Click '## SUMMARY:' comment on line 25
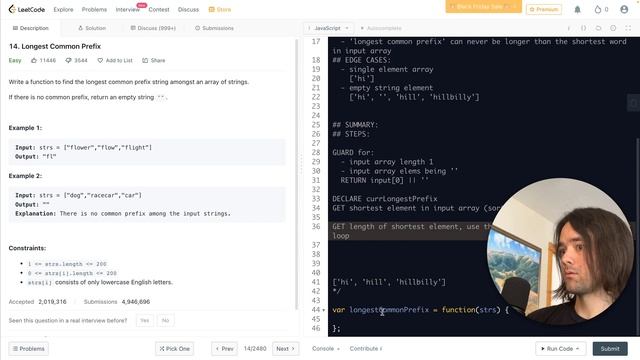 click(355, 124)
